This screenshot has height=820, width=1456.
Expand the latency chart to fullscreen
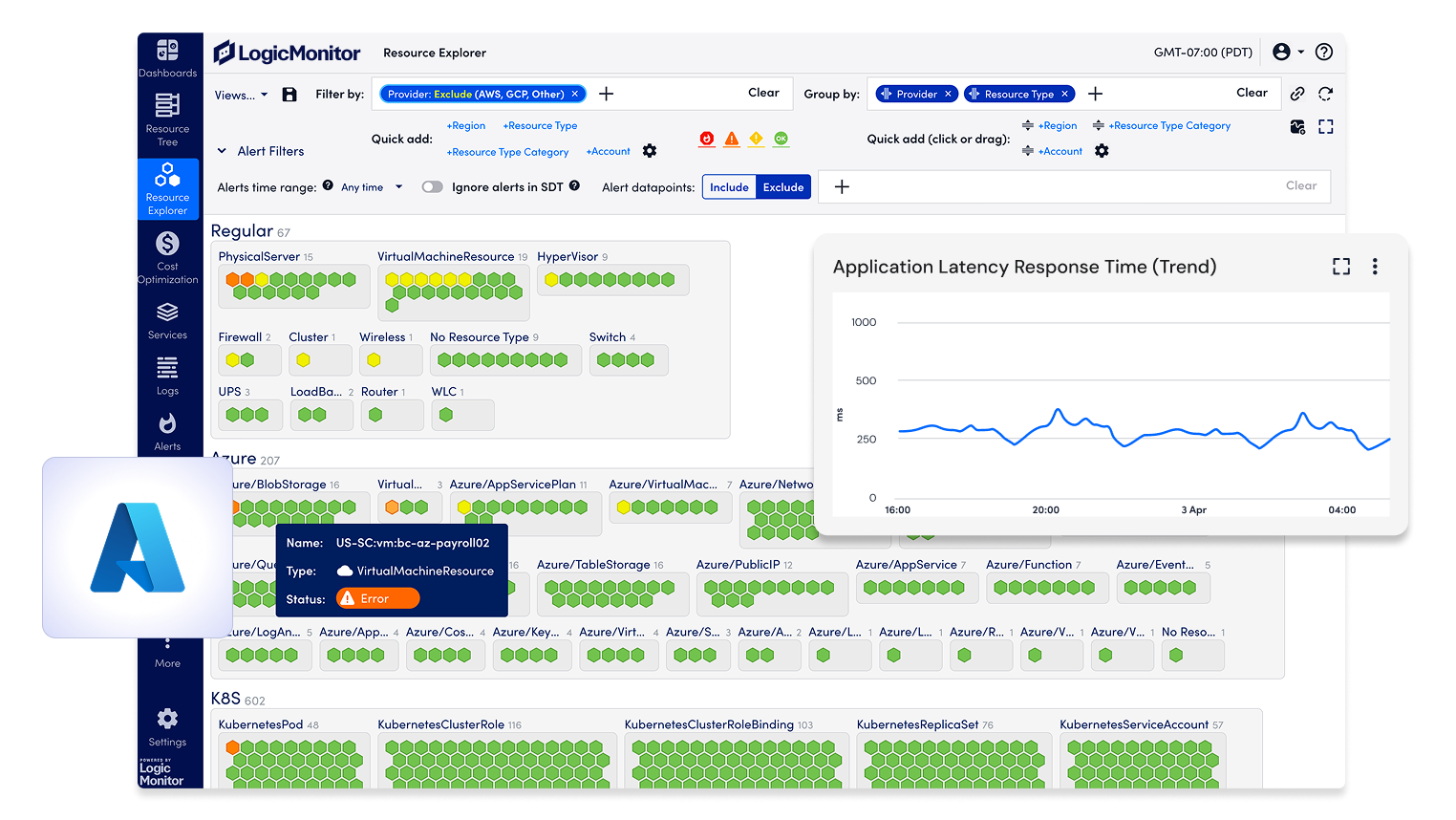coord(1341,267)
